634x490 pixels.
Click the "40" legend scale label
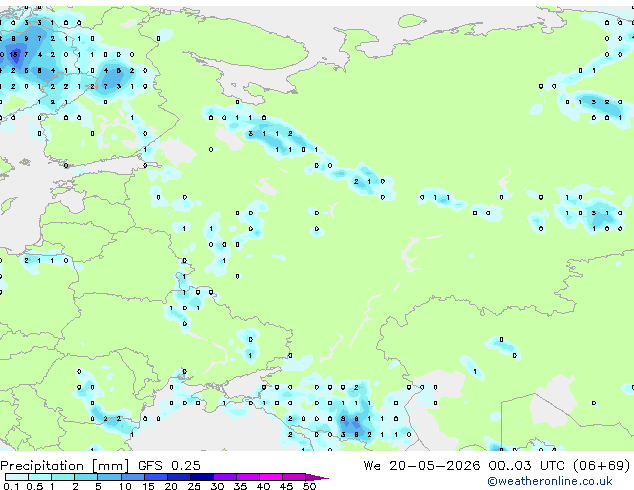(263, 486)
